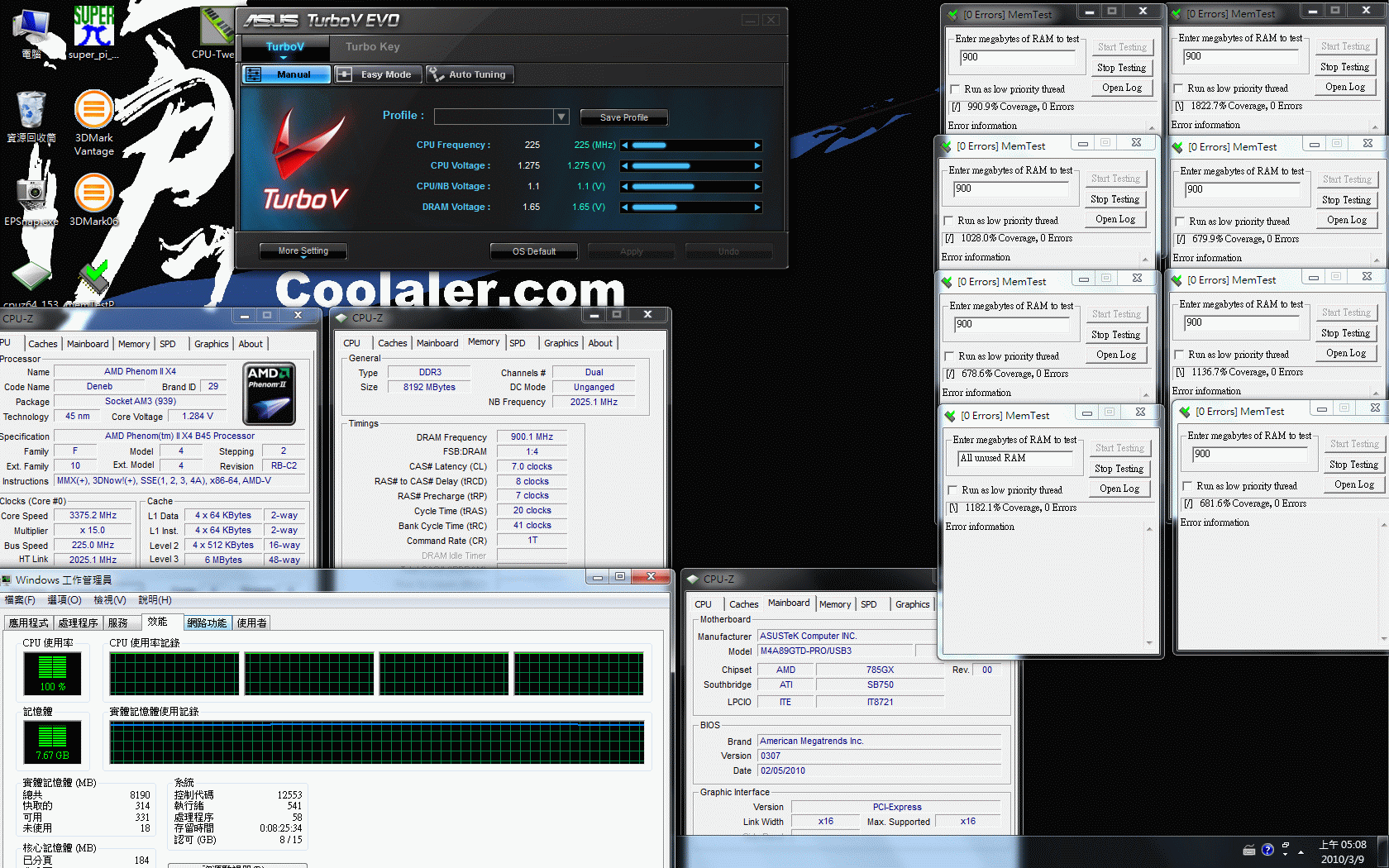Adjust the DRAM Voltage slider
This screenshot has width=1389, height=868.
(691, 207)
